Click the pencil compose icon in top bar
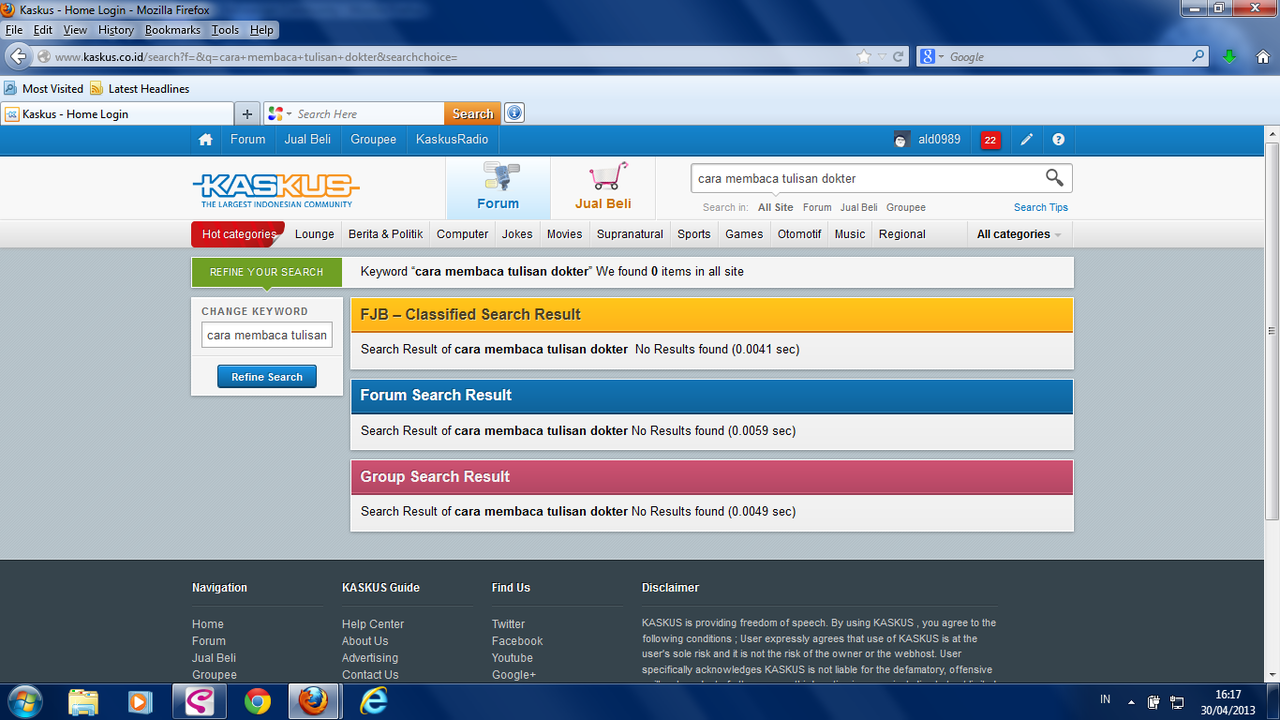 [x=1026, y=140]
